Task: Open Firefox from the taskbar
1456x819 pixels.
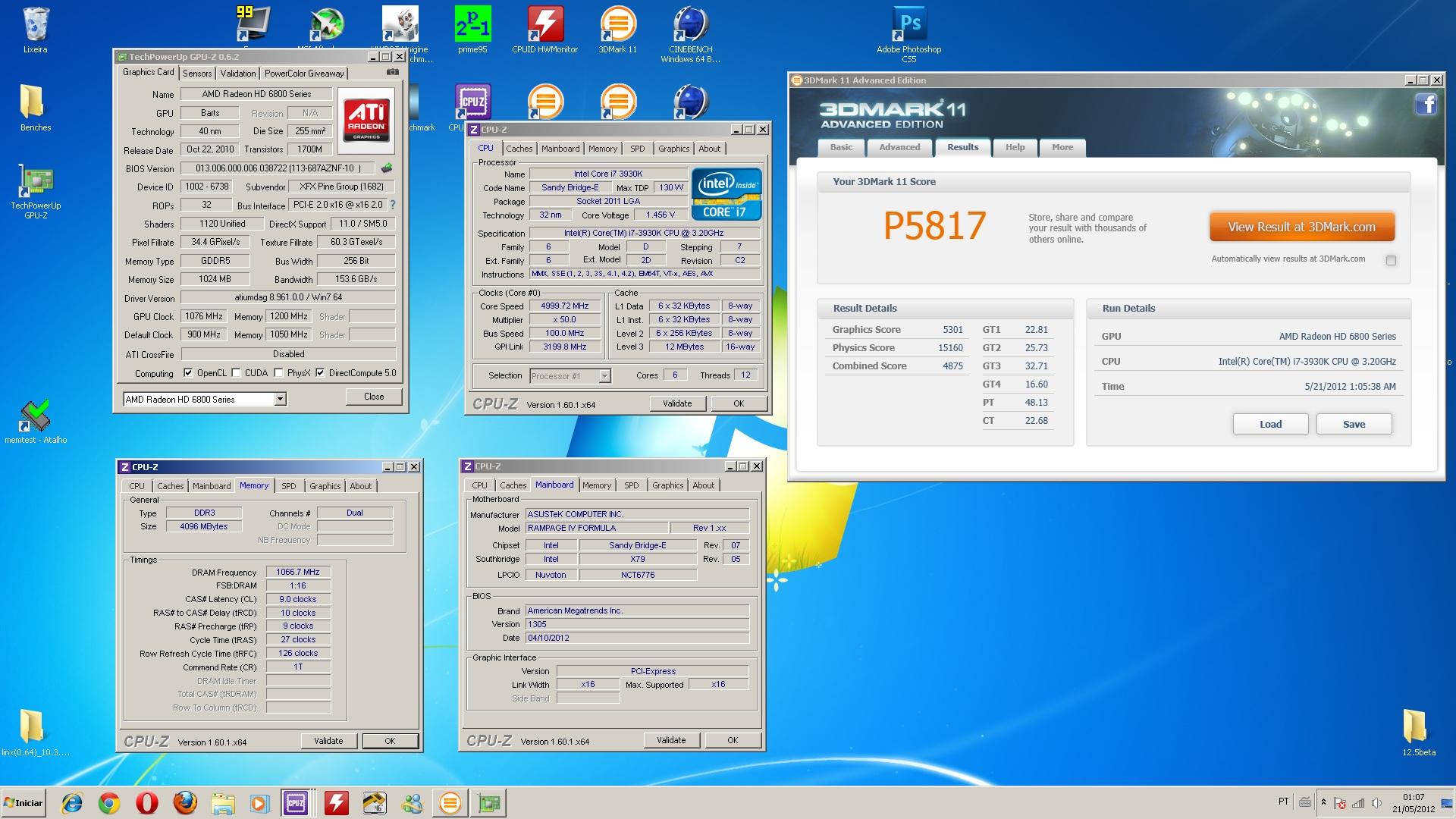Action: click(x=185, y=803)
